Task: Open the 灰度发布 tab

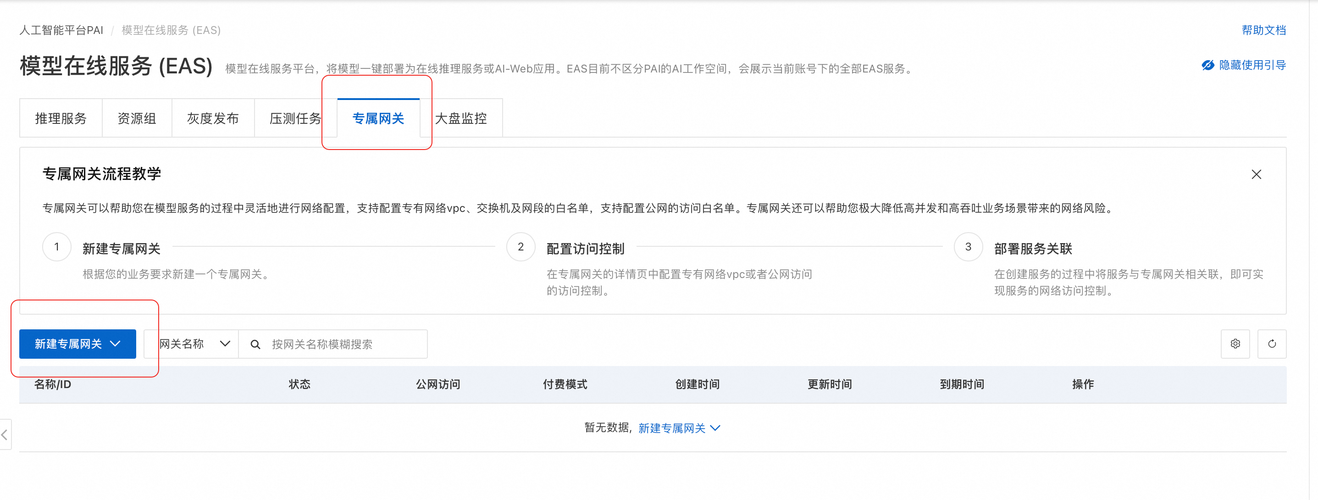Action: 213,118
